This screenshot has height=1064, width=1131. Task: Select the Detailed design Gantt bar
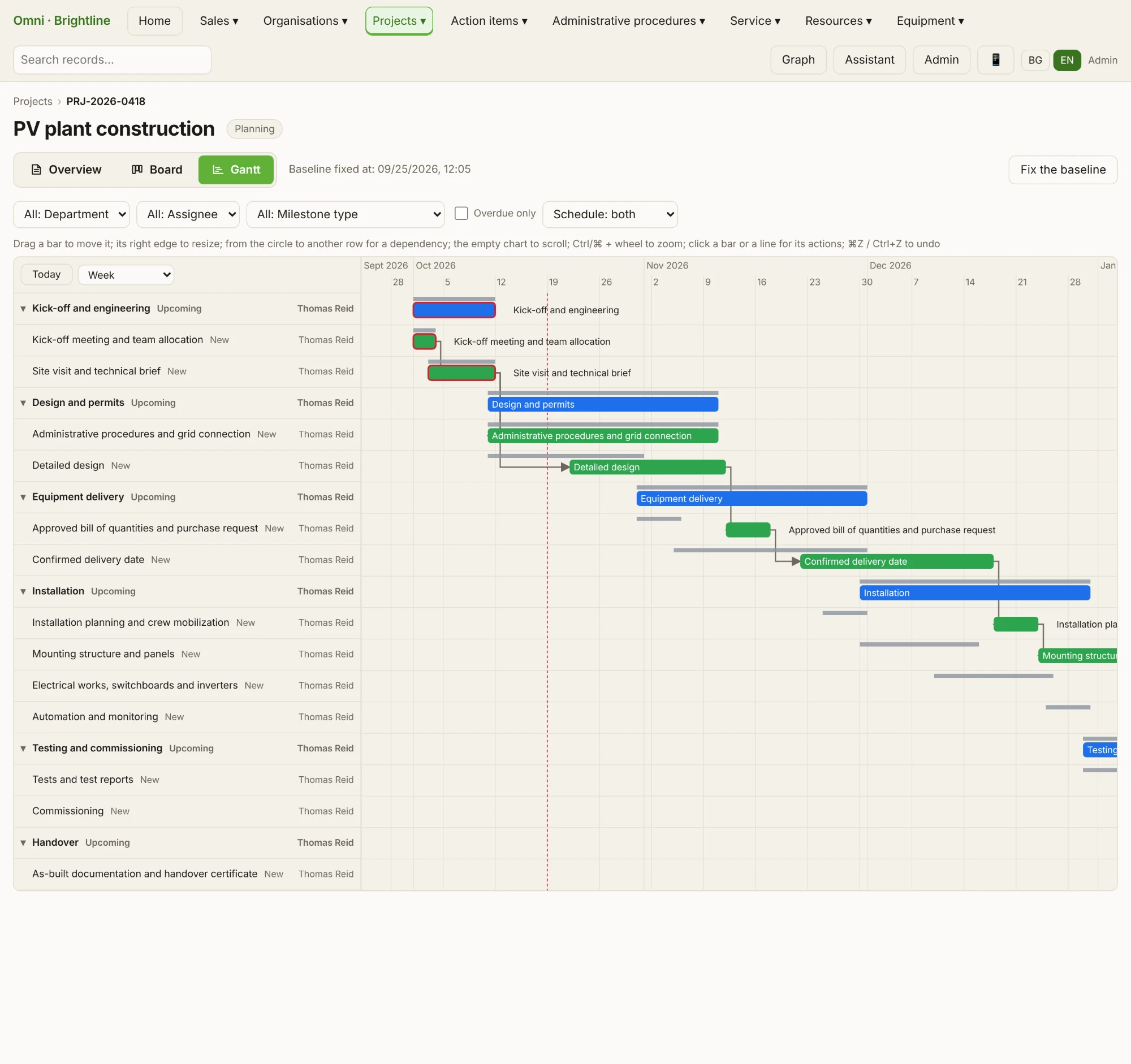tap(647, 468)
